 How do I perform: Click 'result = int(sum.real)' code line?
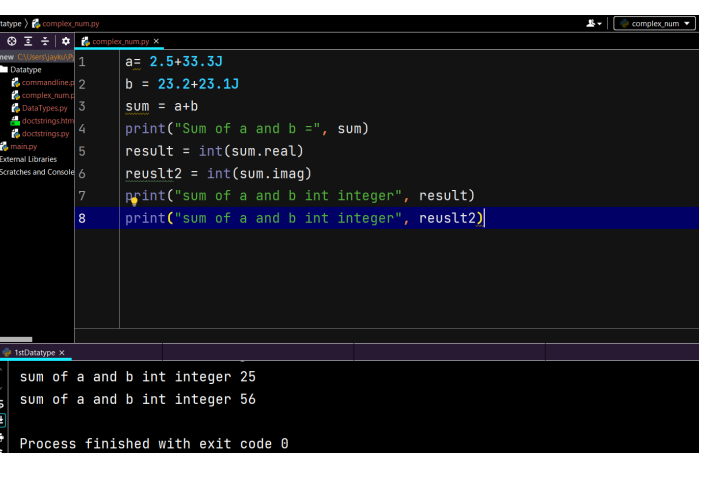click(214, 151)
